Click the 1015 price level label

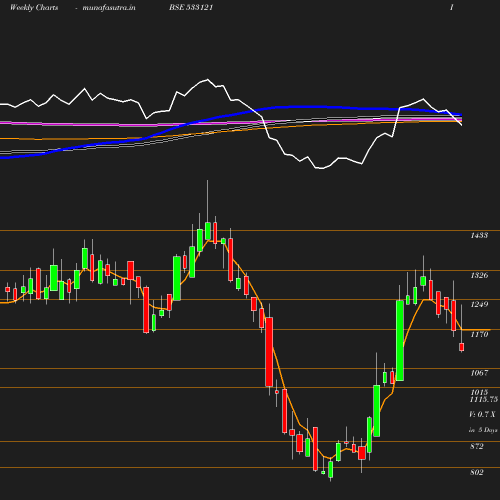pos(479,392)
